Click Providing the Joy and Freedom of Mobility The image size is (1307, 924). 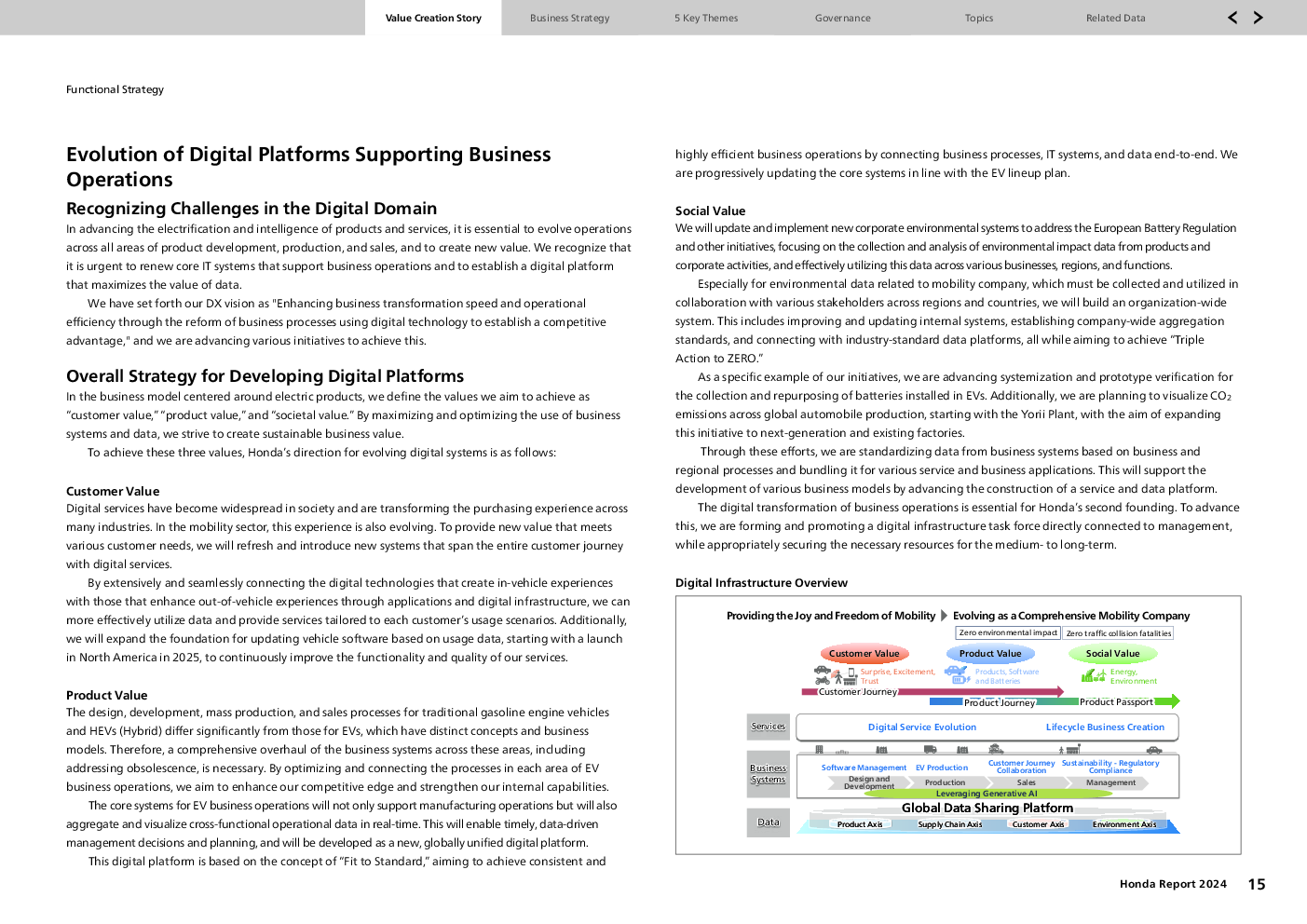[x=831, y=616]
